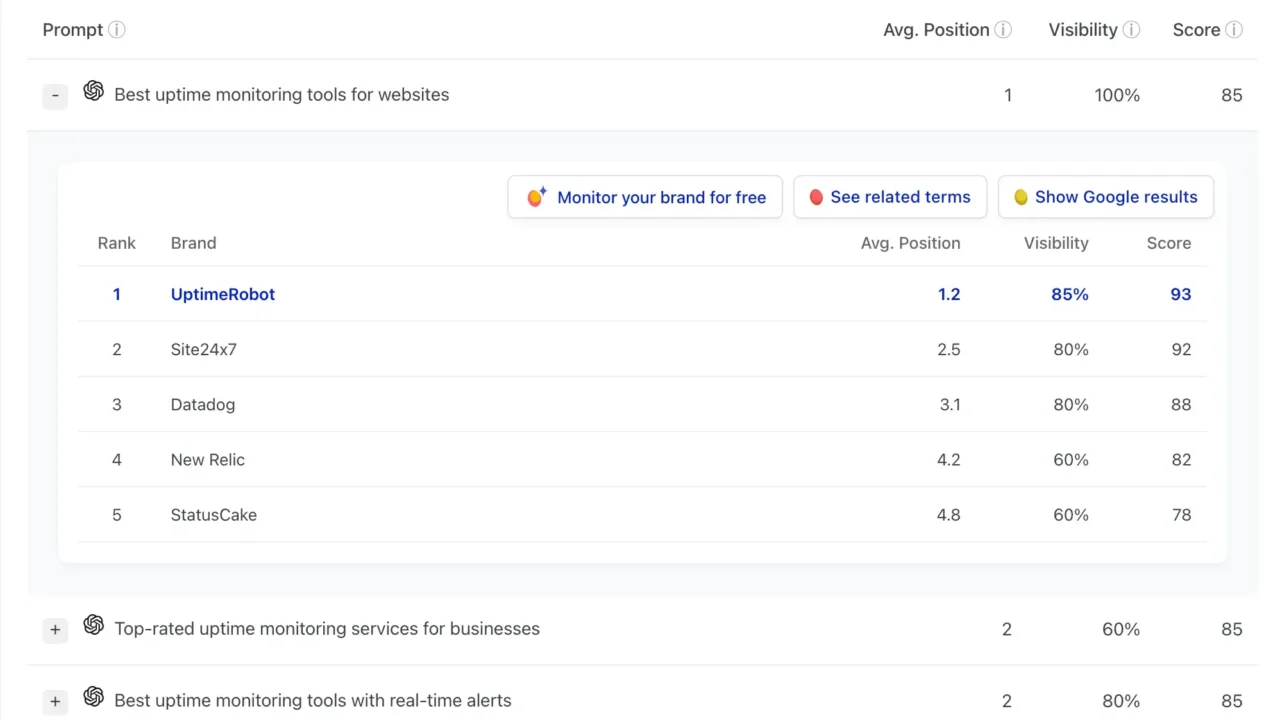Click Site24x7's average position 2.5
1280x720 pixels.
[x=949, y=349]
